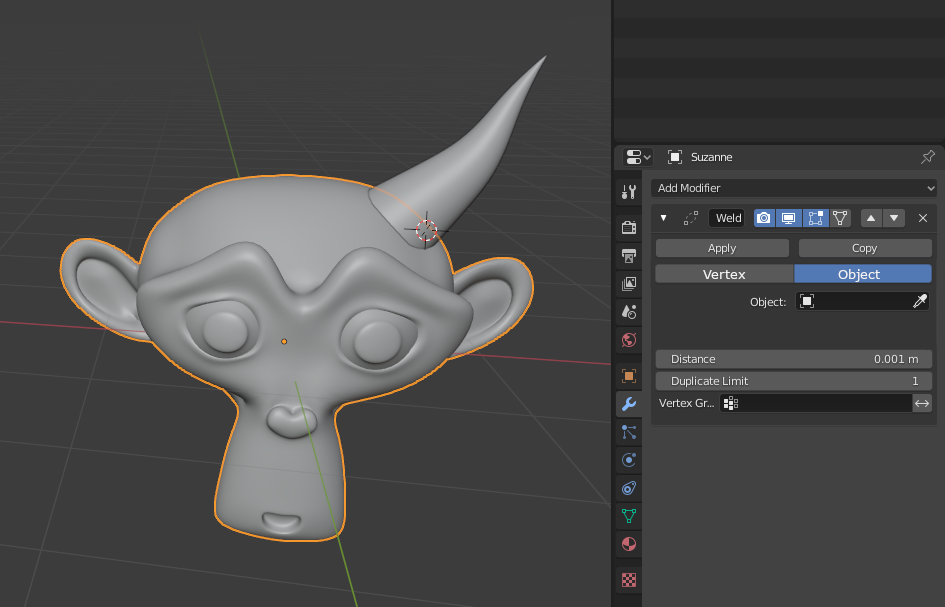Toggle Weld modifier edit mode display
The width and height of the screenshot is (945, 607).
[815, 218]
